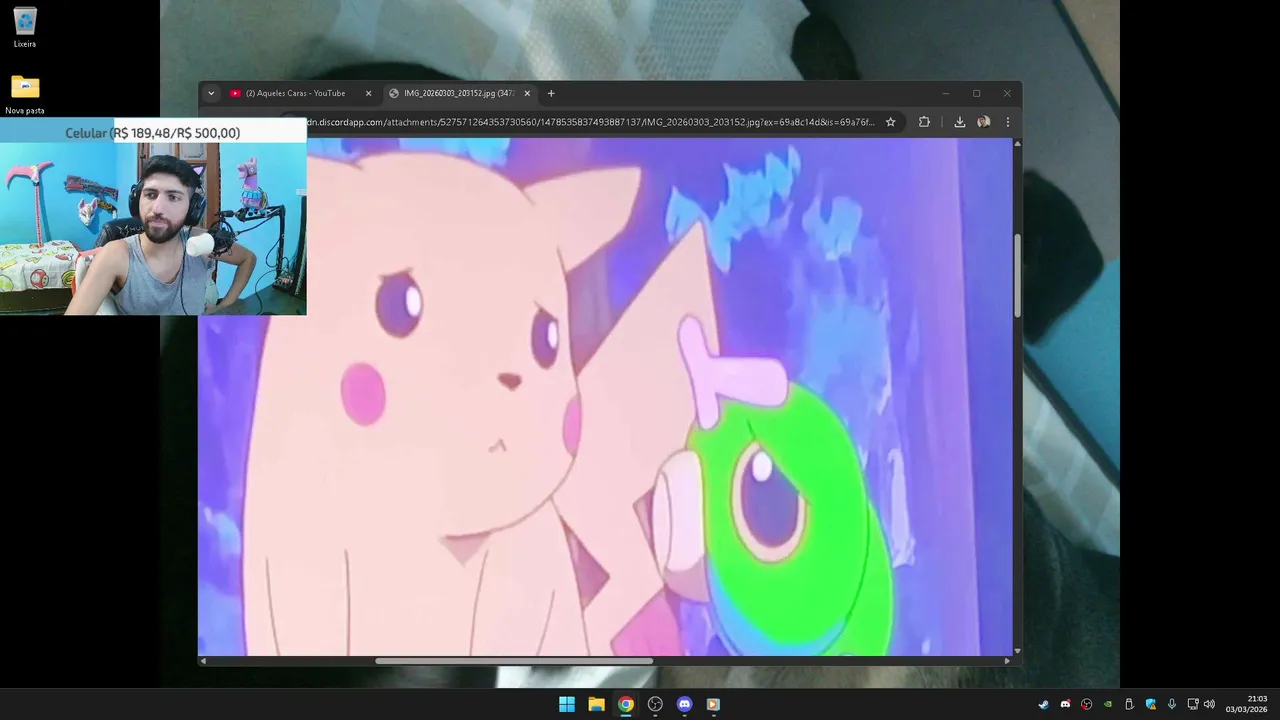
Task: Click the USB safely remove tray icon
Action: (1129, 704)
